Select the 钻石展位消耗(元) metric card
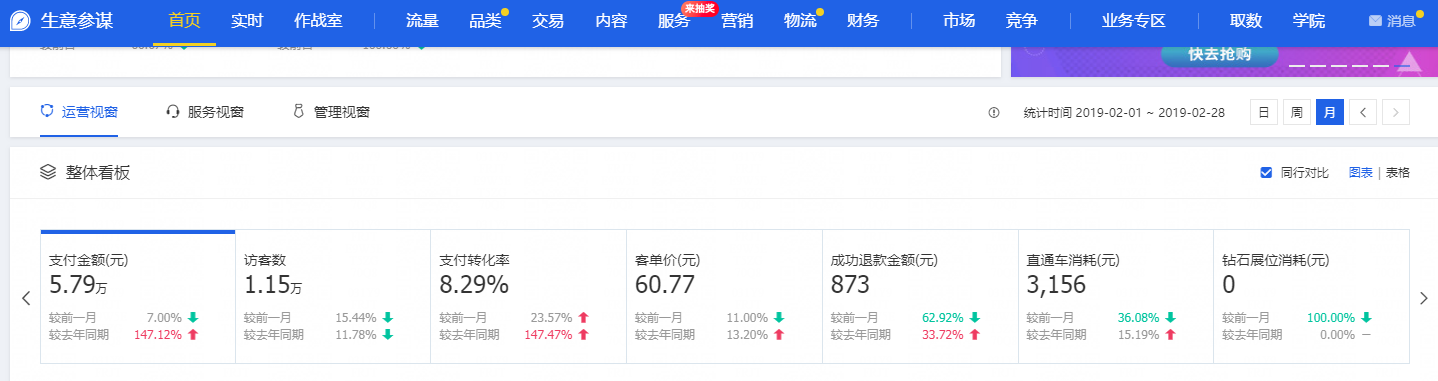The height and width of the screenshot is (381, 1438). point(1311,296)
